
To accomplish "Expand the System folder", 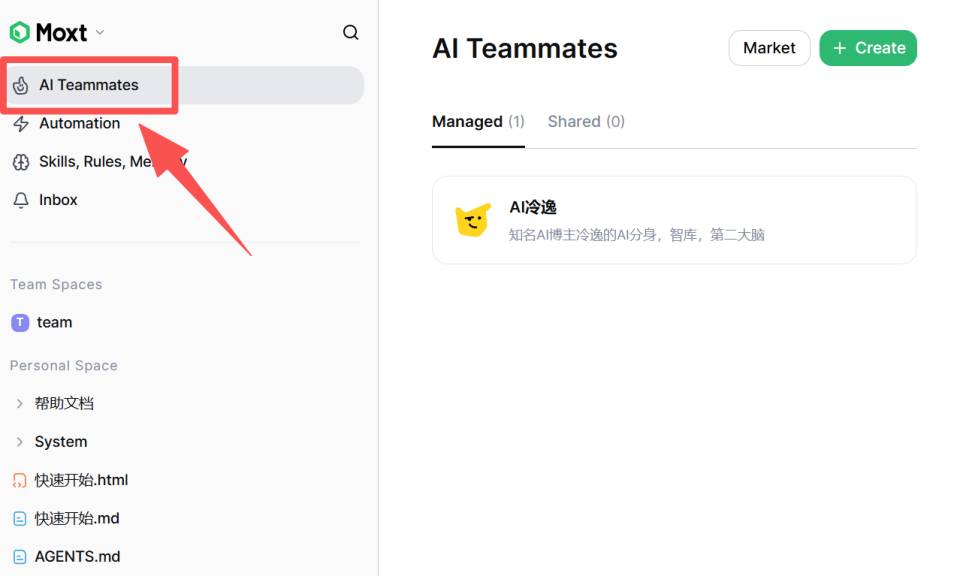I will 20,442.
